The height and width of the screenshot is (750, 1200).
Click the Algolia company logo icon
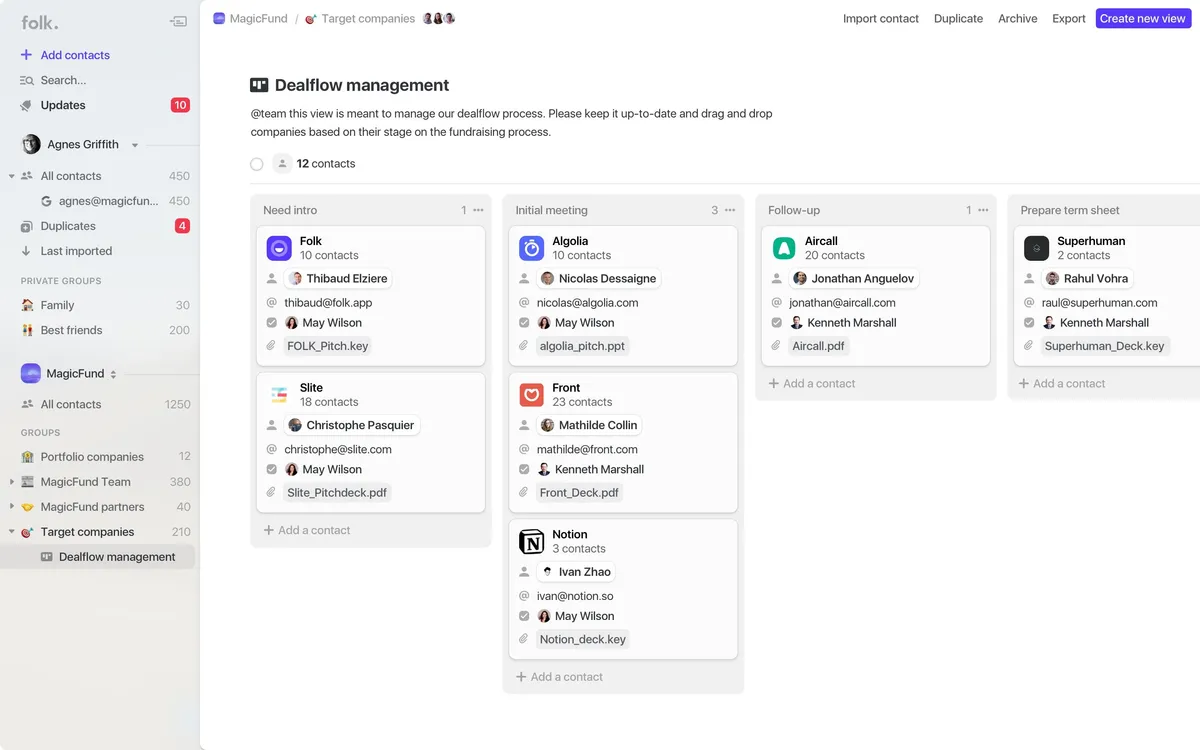tap(532, 248)
